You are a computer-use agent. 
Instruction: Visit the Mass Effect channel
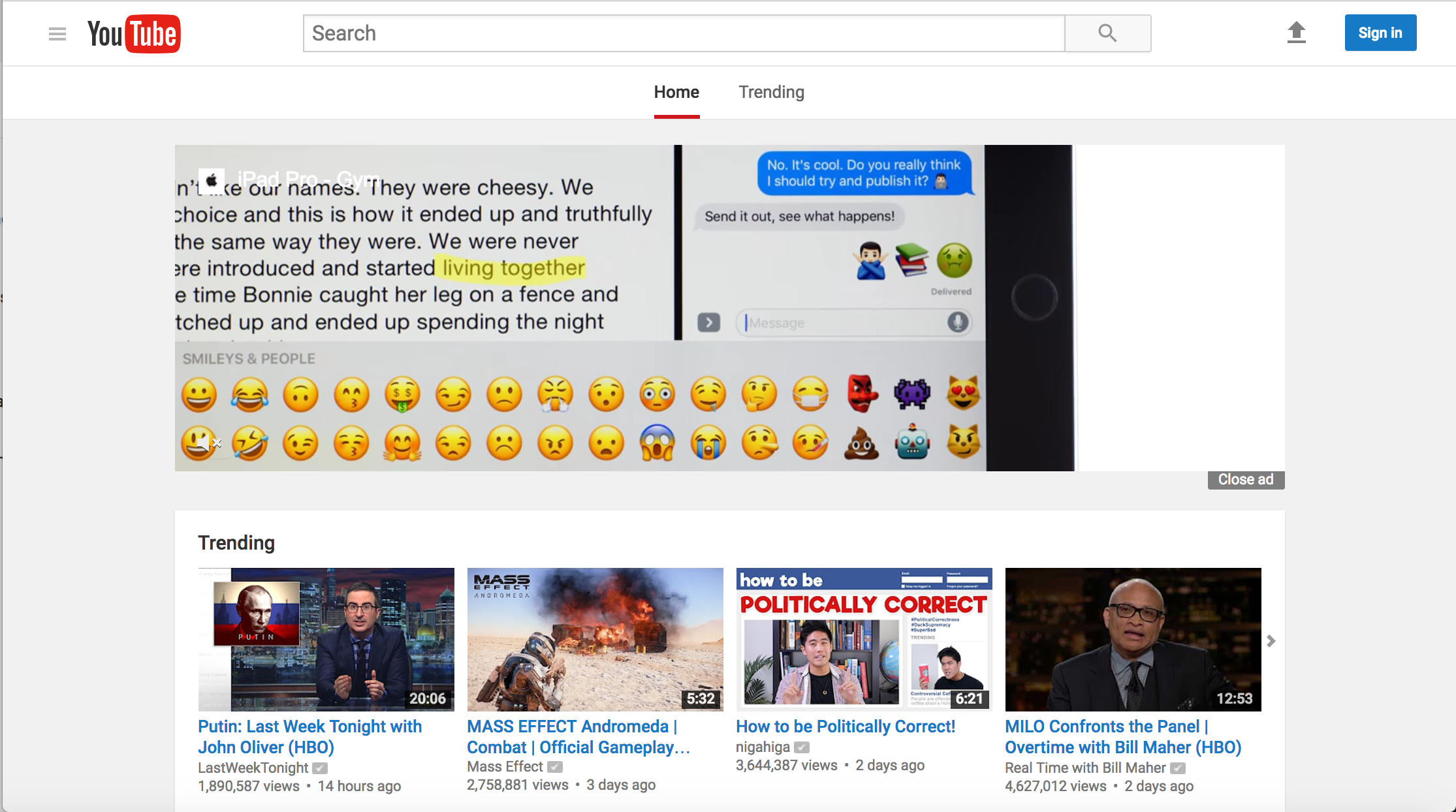pos(505,767)
